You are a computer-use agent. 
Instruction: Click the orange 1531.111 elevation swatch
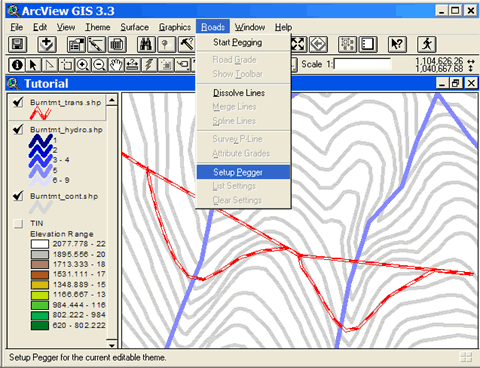(40, 275)
